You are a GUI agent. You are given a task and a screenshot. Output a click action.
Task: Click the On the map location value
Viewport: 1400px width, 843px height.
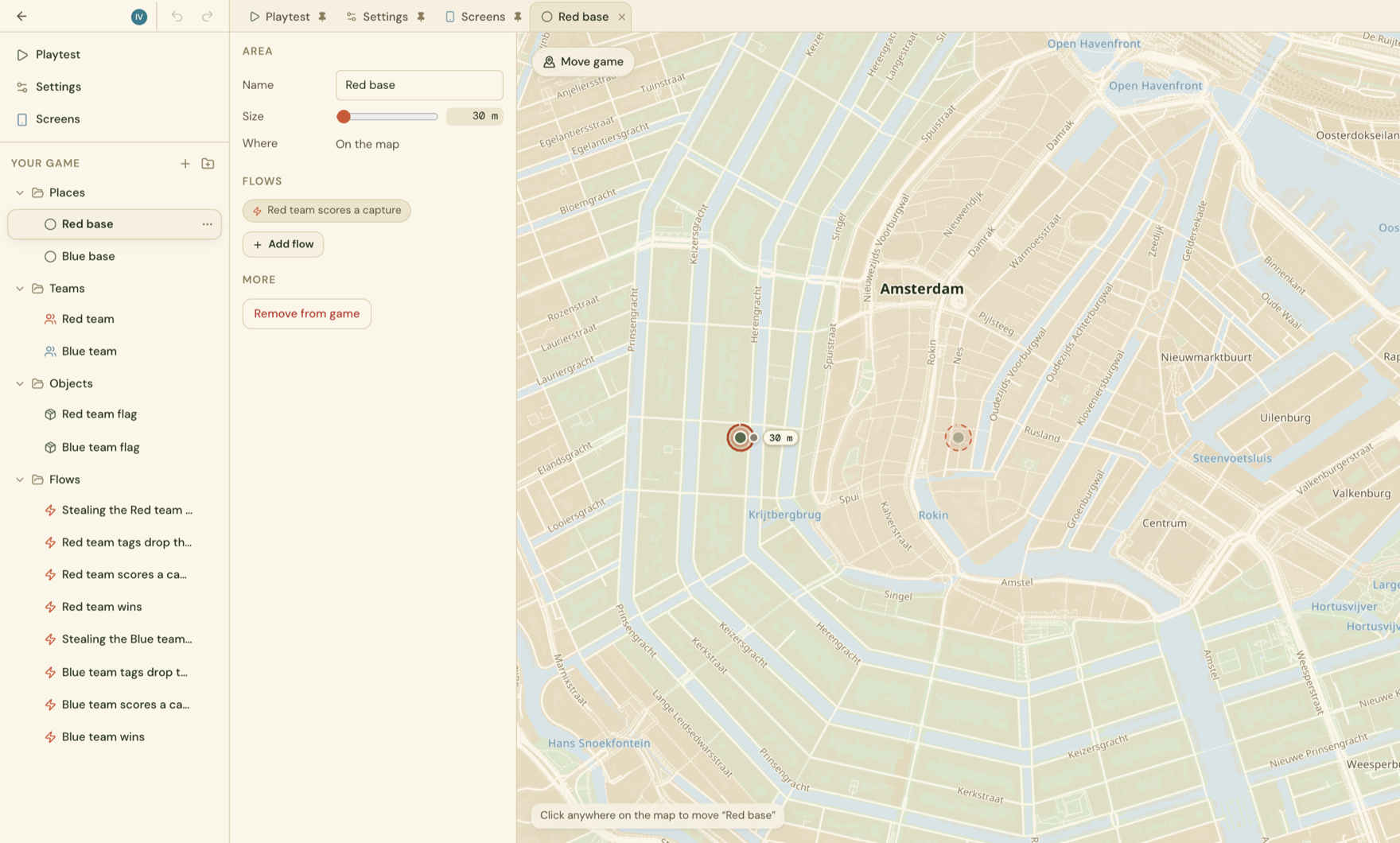pyautogui.click(x=367, y=145)
